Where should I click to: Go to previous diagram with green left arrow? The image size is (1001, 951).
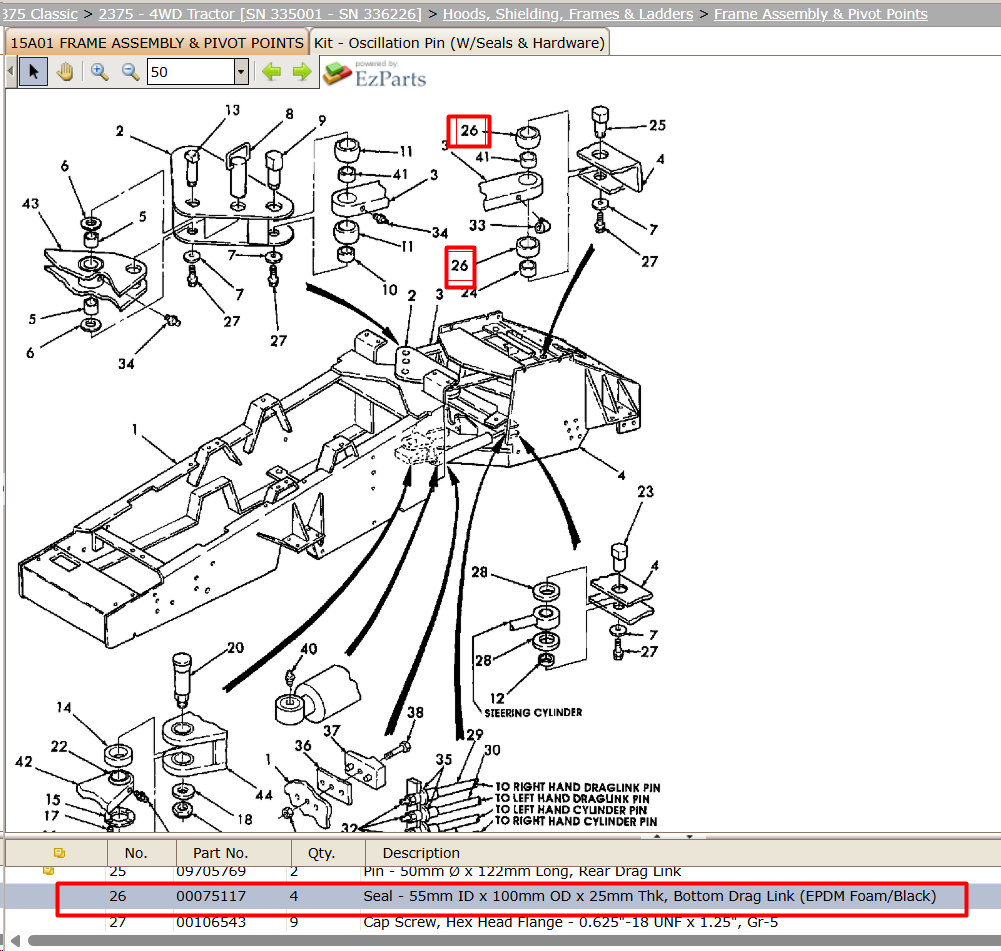point(272,71)
